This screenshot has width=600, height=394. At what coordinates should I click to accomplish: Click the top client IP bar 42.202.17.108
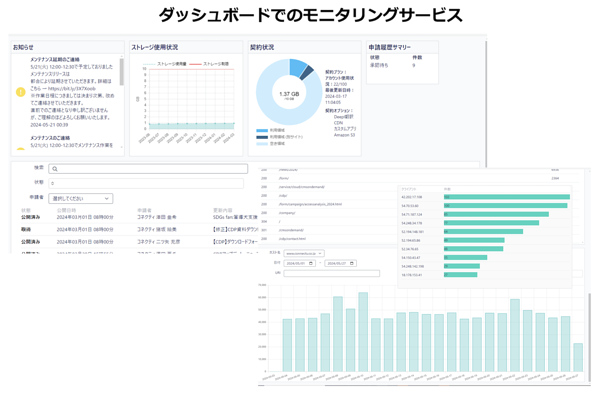click(507, 197)
